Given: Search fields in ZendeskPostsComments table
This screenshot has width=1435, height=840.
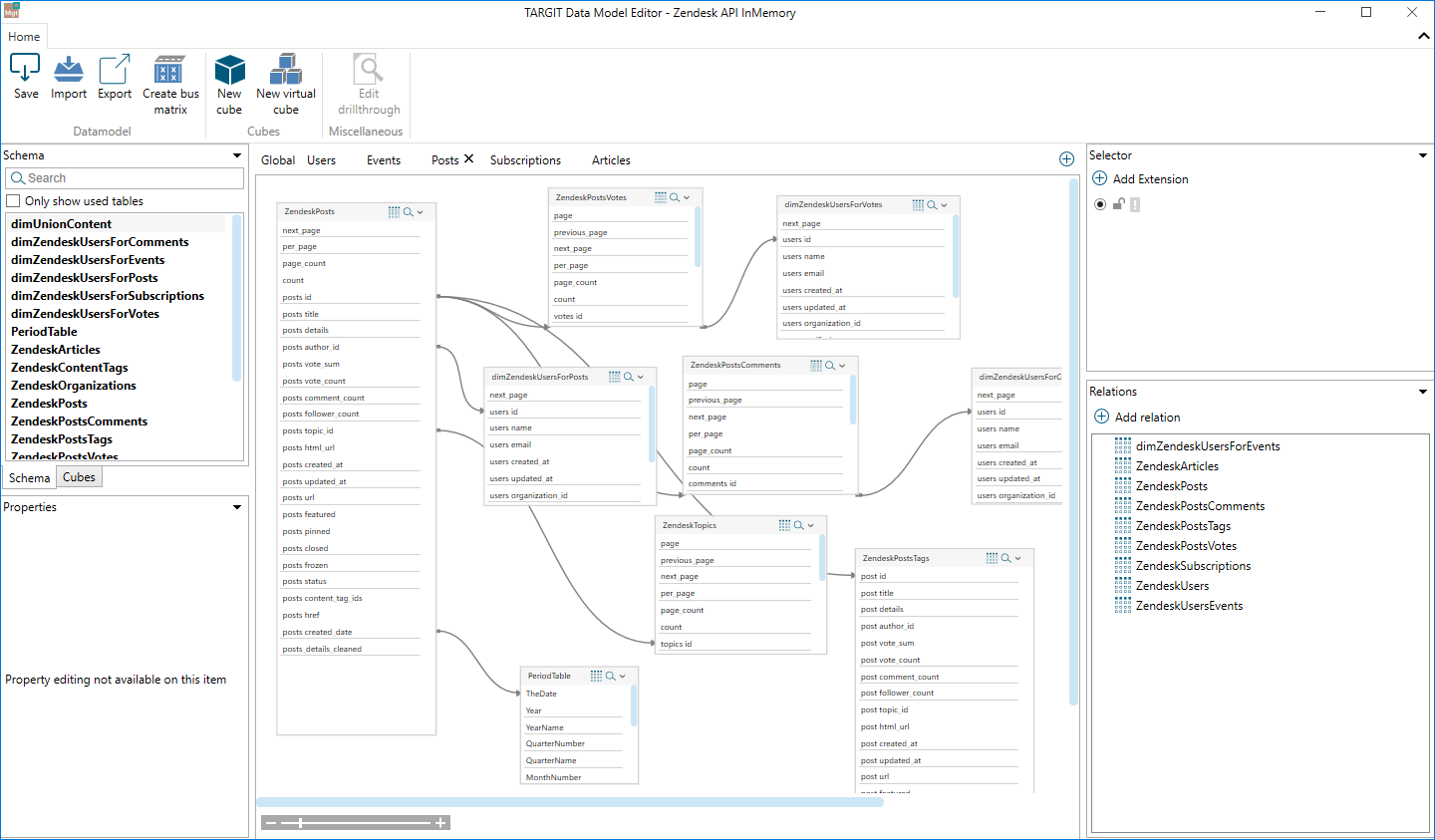Looking at the screenshot, I should click(830, 365).
